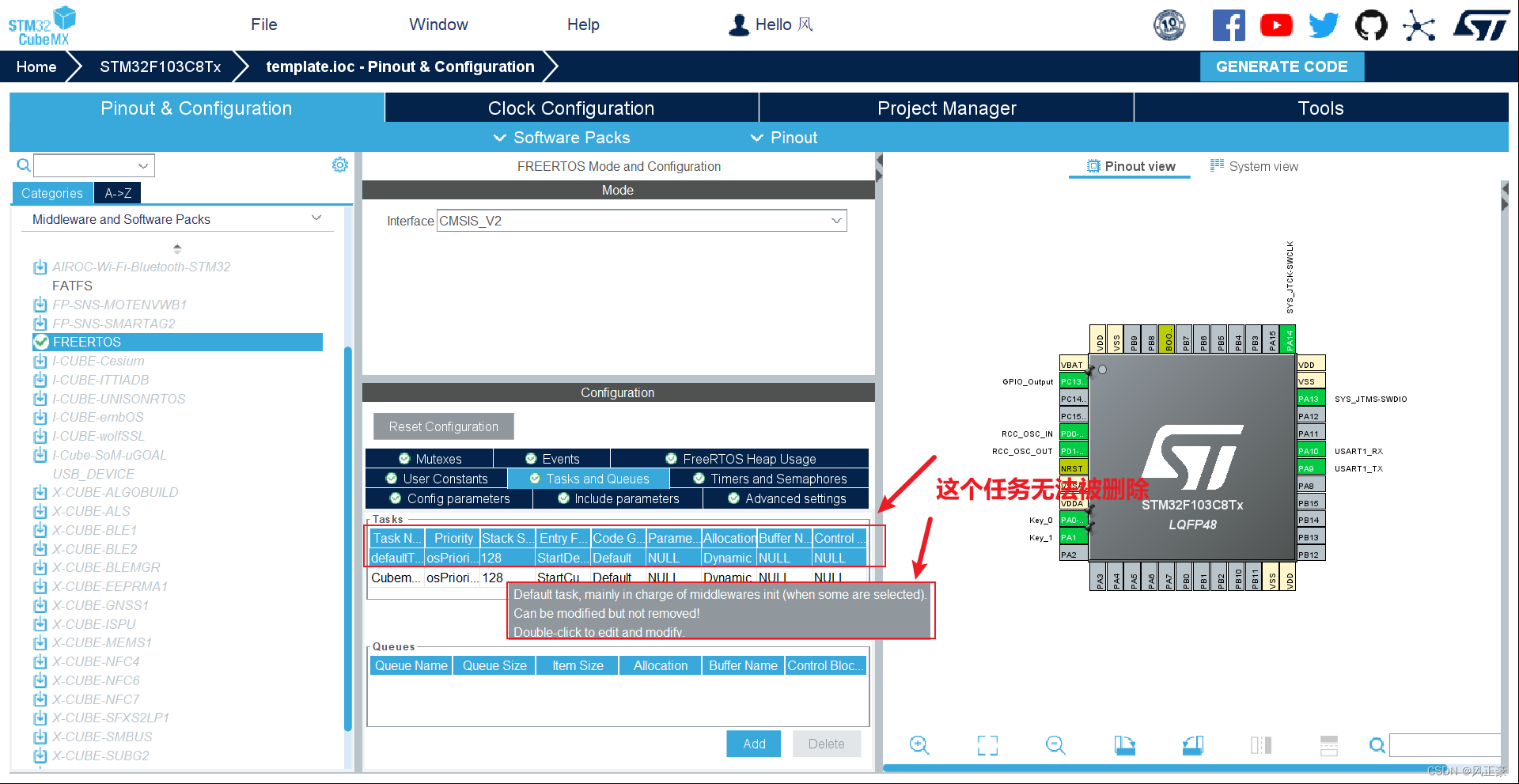Open the YouTube icon link
This screenshot has height=784, width=1519.
pos(1276,25)
